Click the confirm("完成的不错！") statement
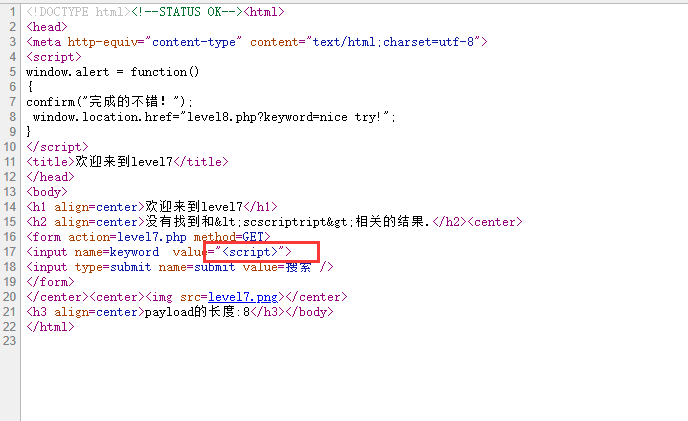The height and width of the screenshot is (421, 688). tap(109, 102)
